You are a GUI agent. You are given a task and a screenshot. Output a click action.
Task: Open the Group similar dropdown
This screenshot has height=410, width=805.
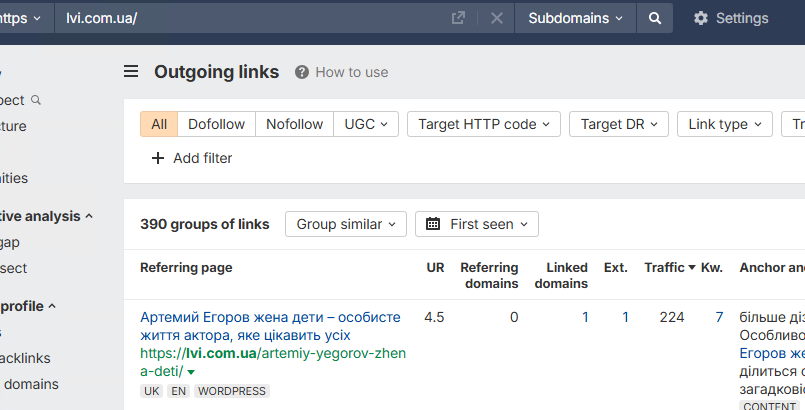tap(345, 224)
